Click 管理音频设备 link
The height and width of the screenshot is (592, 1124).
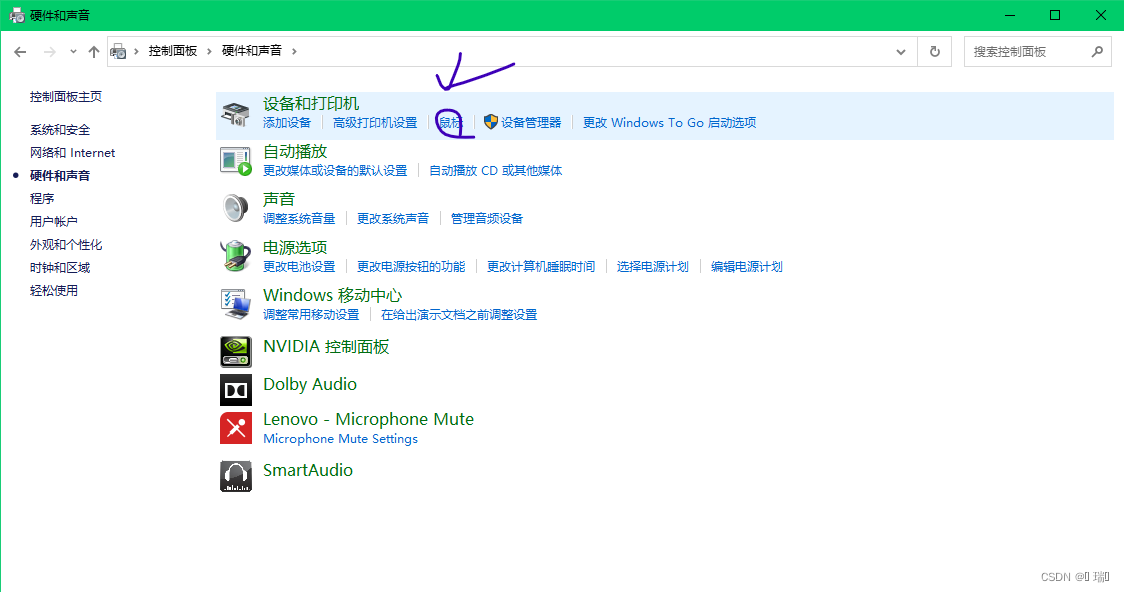[487, 219]
